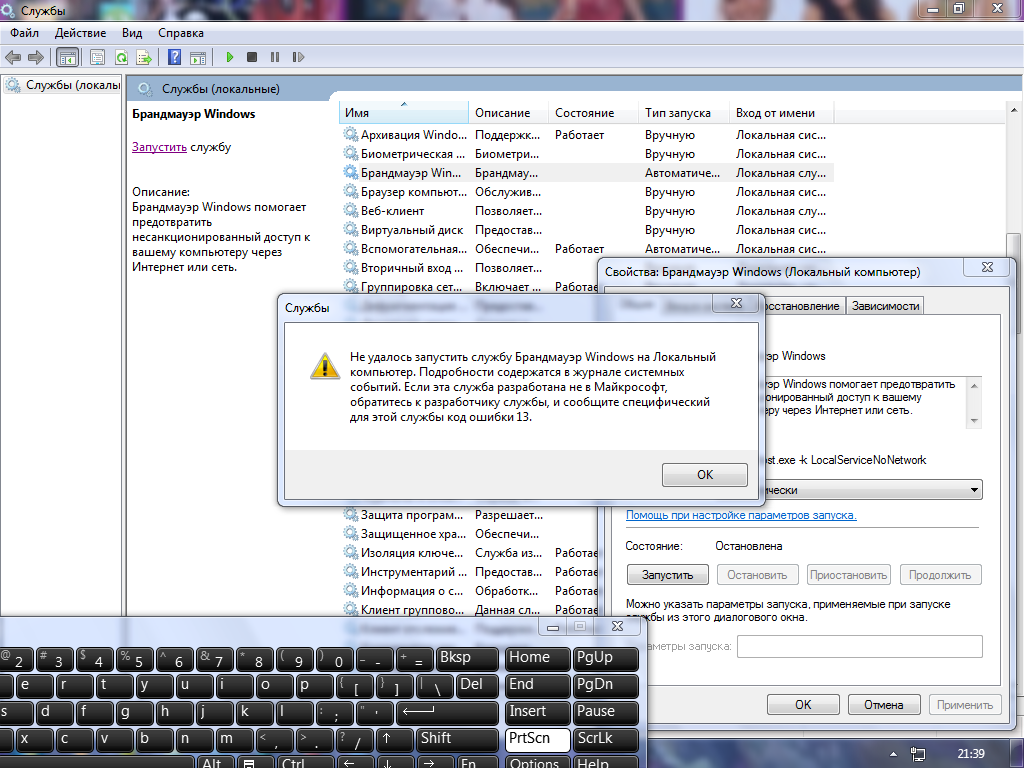
Task: Click gear icon of Архивация Windows row
Action: pyautogui.click(x=351, y=135)
